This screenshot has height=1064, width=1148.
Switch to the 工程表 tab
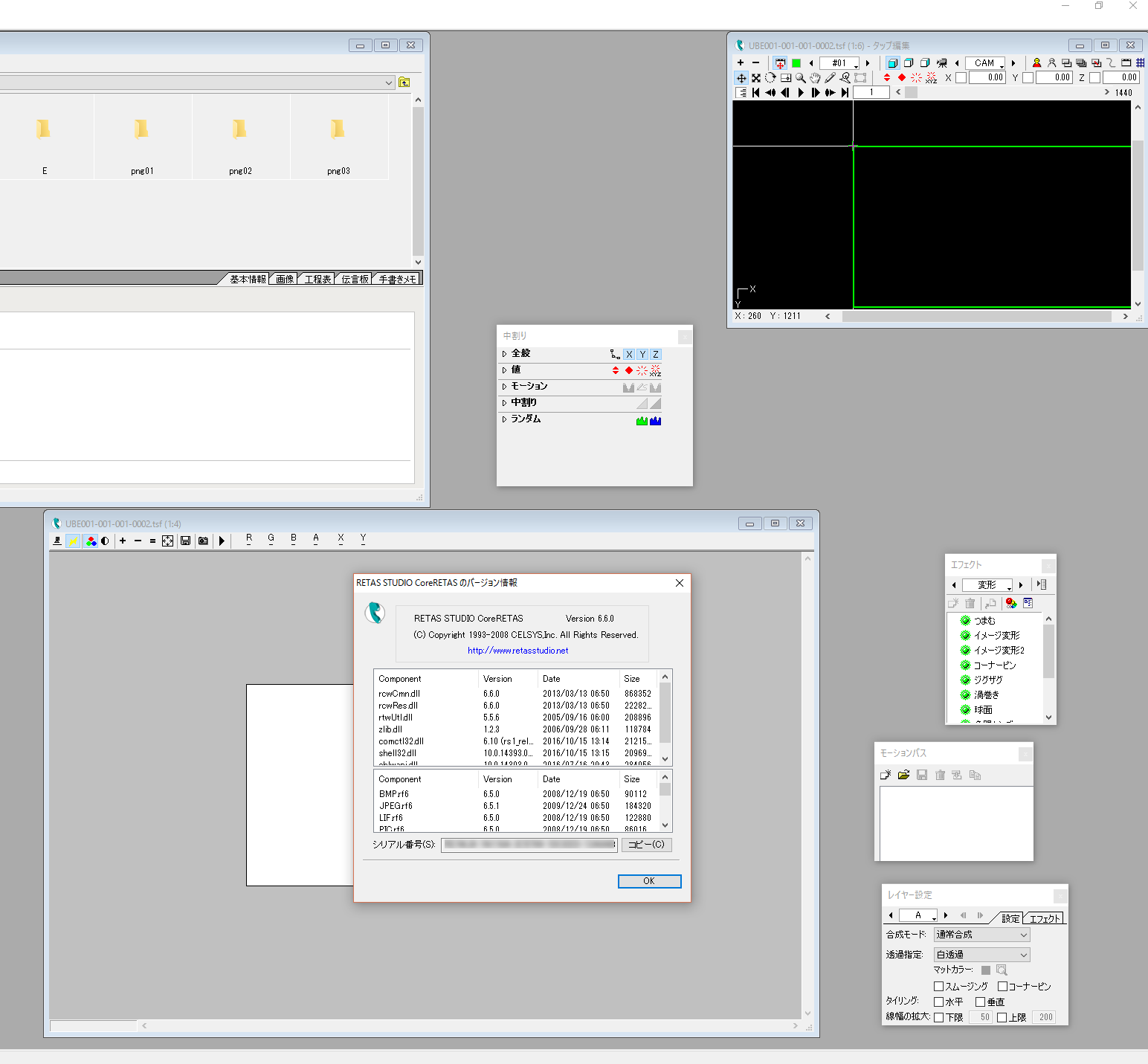point(317,280)
